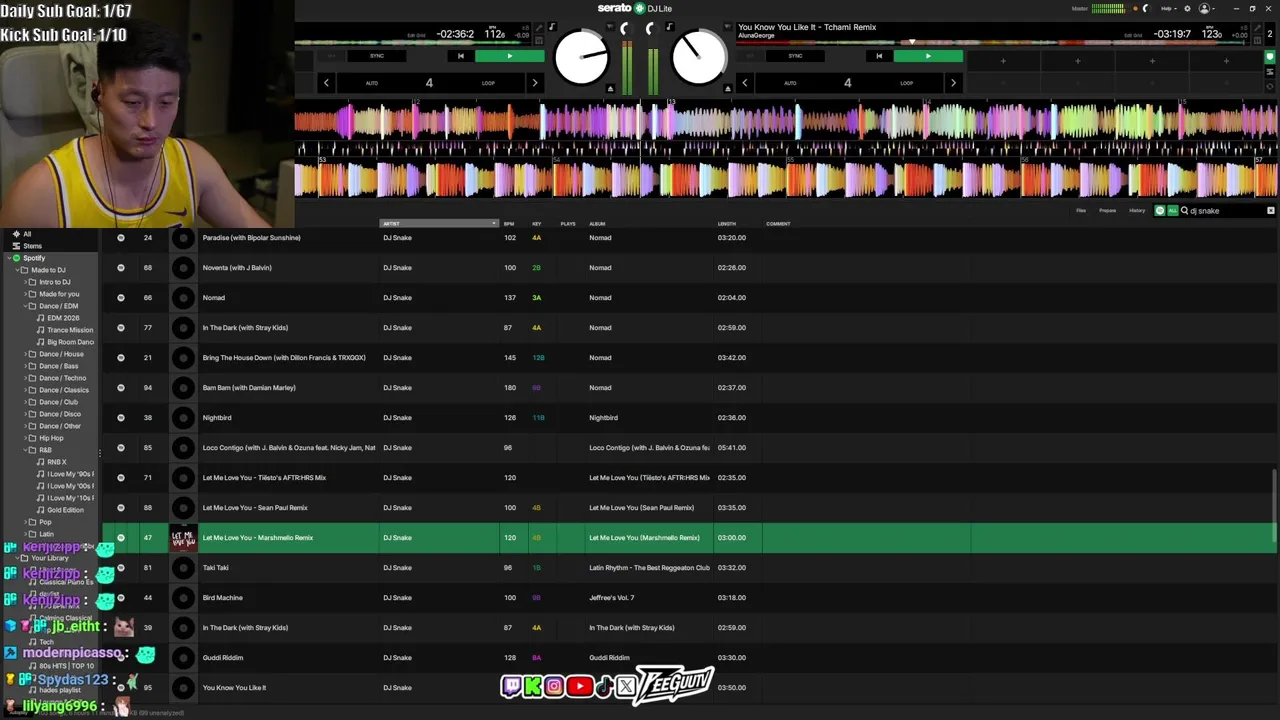Viewport: 1280px width, 720px height.
Task: Decrease right deck auto loop size
Action: pyautogui.click(x=744, y=83)
